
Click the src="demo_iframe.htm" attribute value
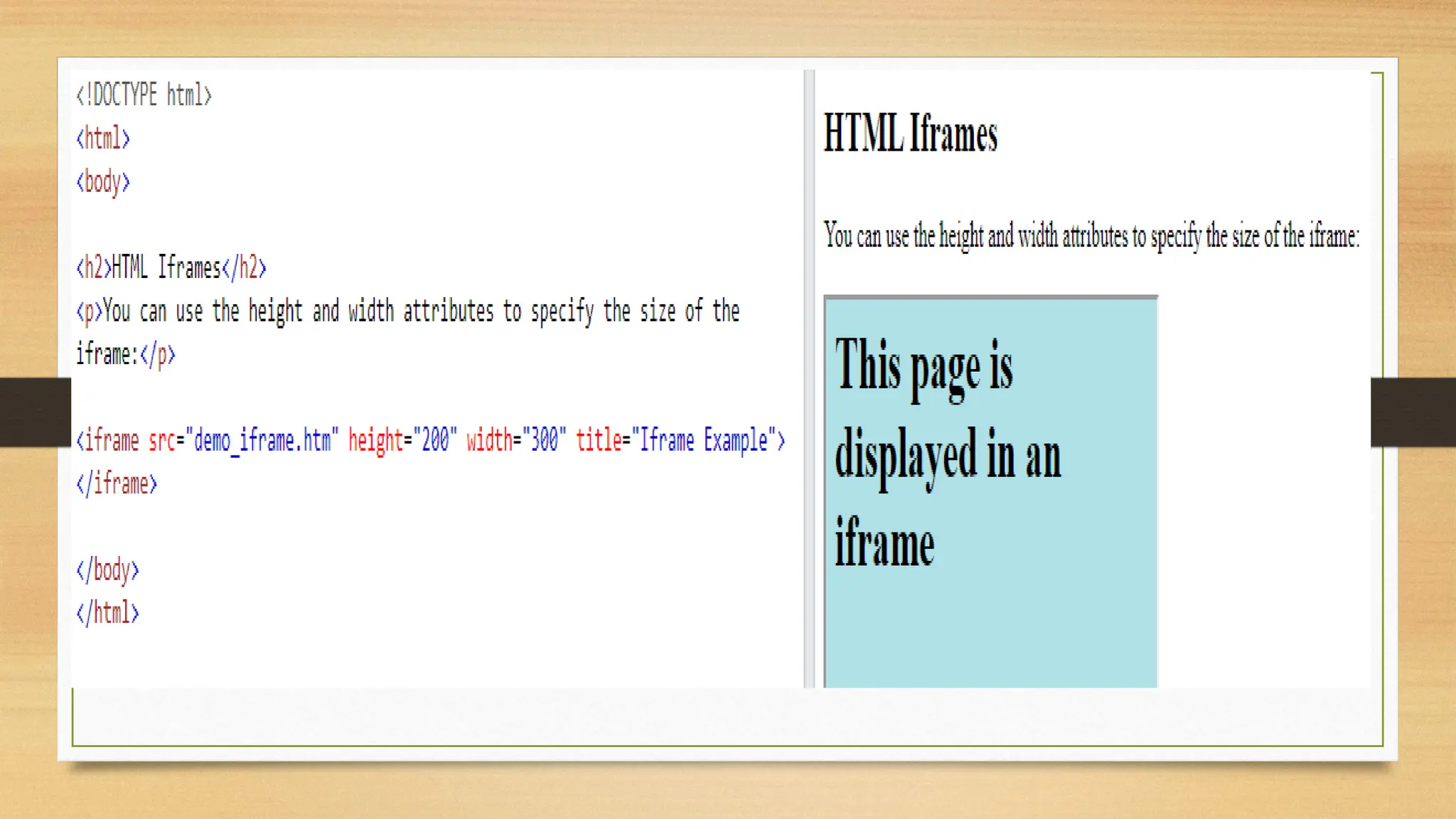point(263,441)
